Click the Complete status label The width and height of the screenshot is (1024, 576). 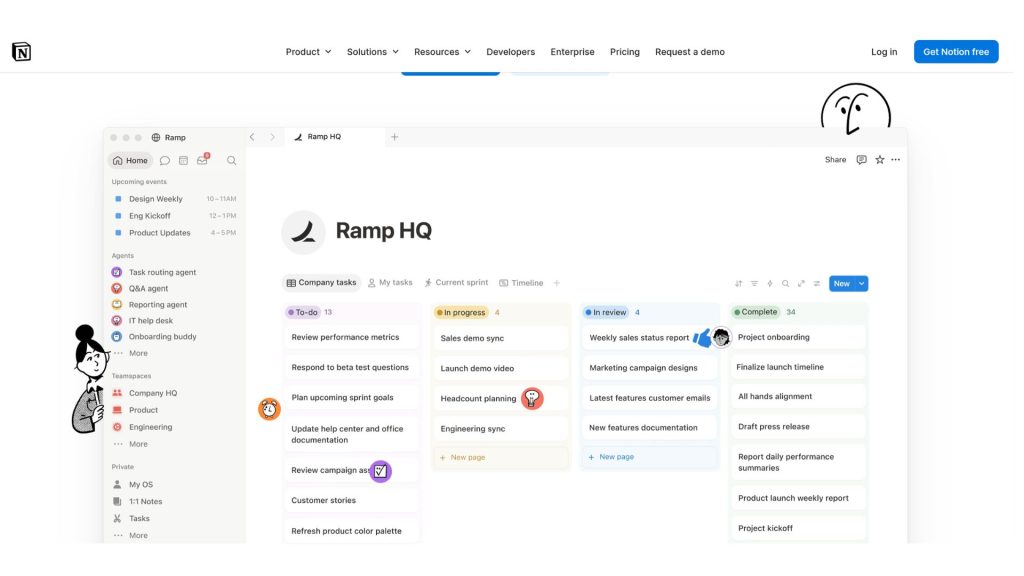755,312
